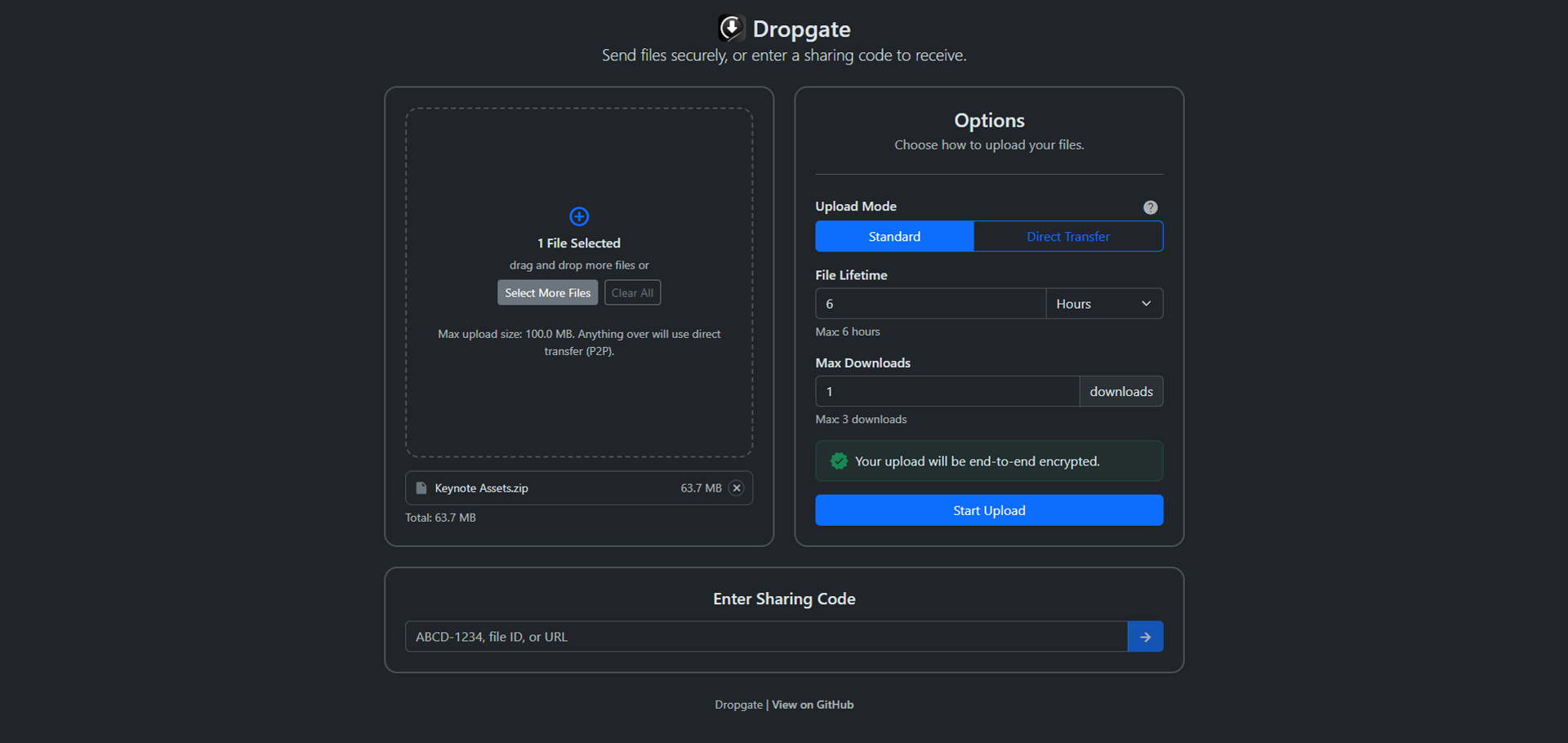
Task: Open the View on GitHub link
Action: click(812, 704)
